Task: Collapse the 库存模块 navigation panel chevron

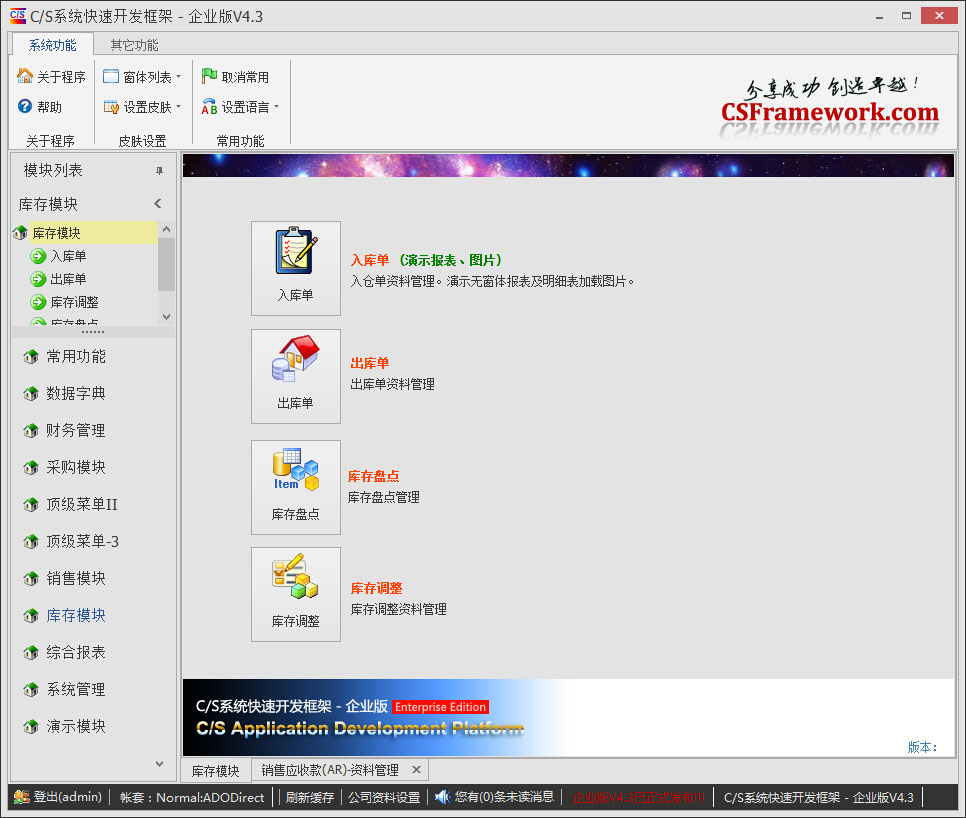Action: pos(158,204)
